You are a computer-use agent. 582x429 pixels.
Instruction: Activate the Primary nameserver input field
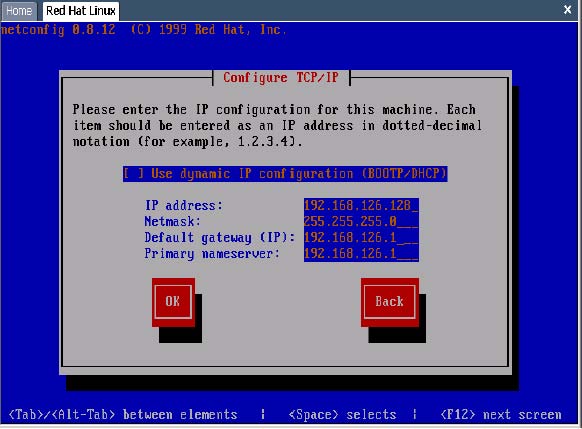pos(361,254)
